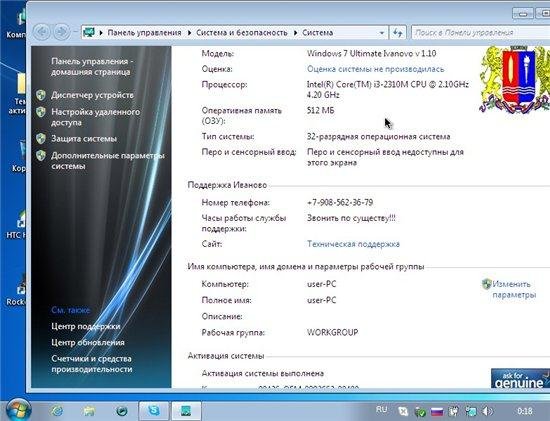Click the Skype tray icon

(x=403, y=411)
